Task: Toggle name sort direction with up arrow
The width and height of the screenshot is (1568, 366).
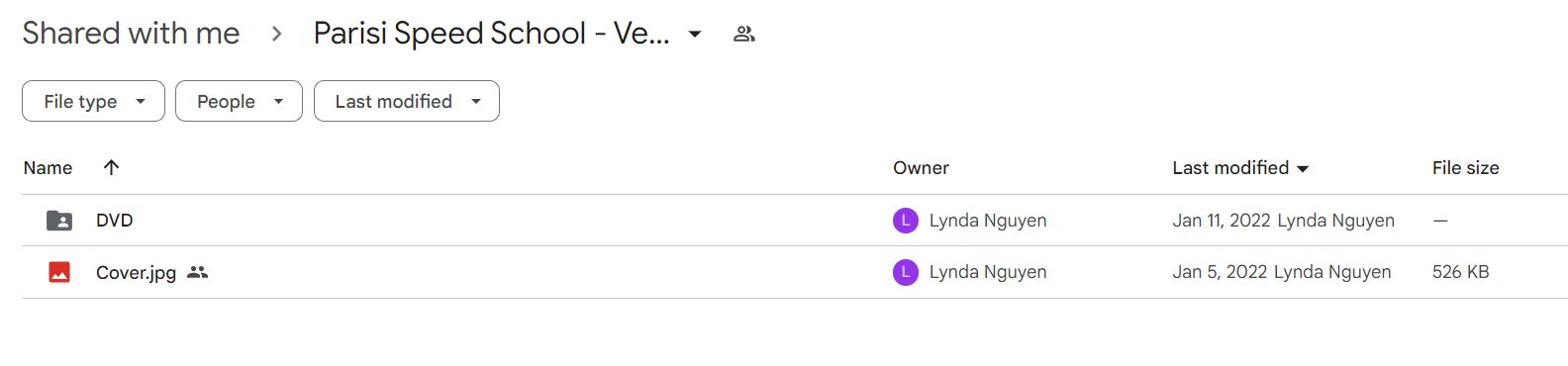Action: click(x=111, y=167)
